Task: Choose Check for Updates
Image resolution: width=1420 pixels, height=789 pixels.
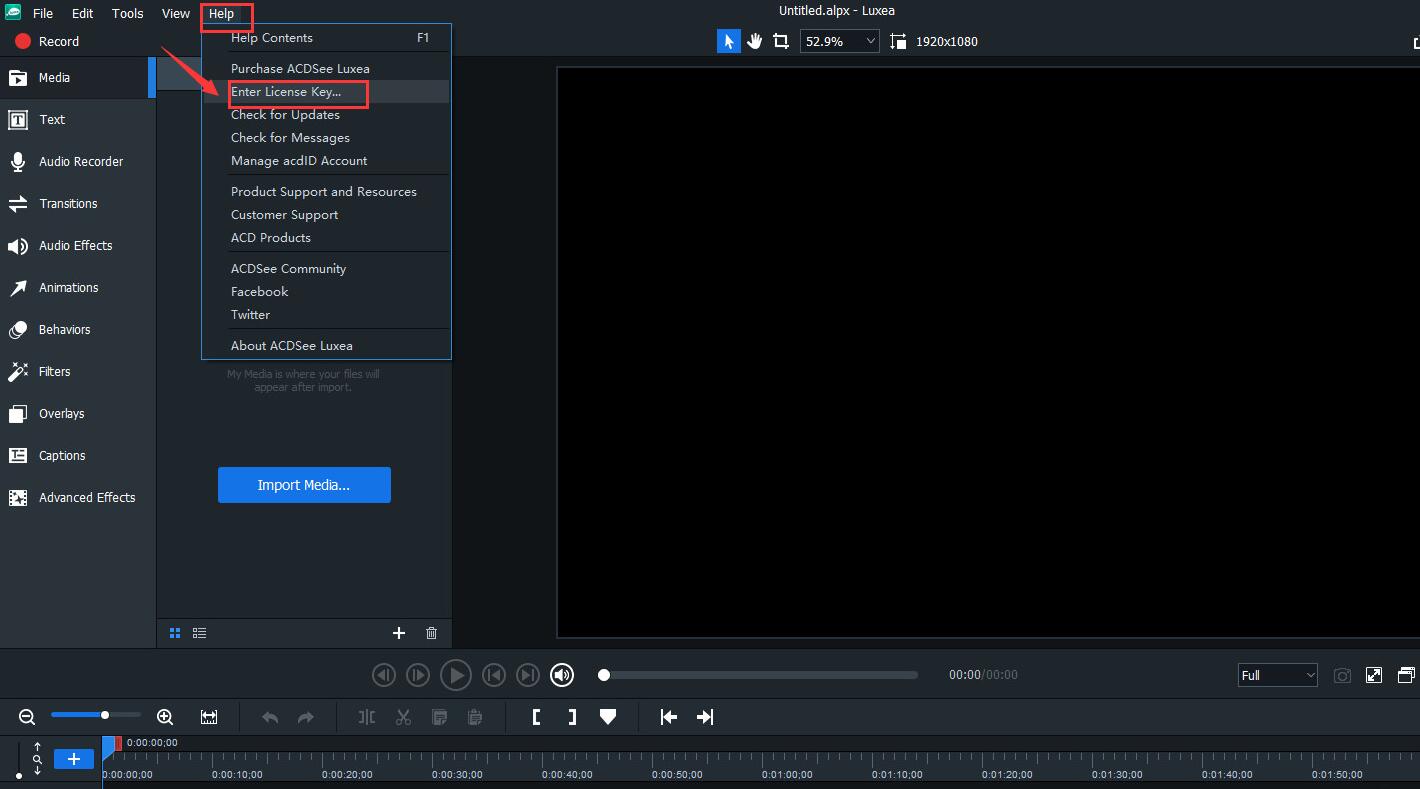Action: tap(326, 114)
